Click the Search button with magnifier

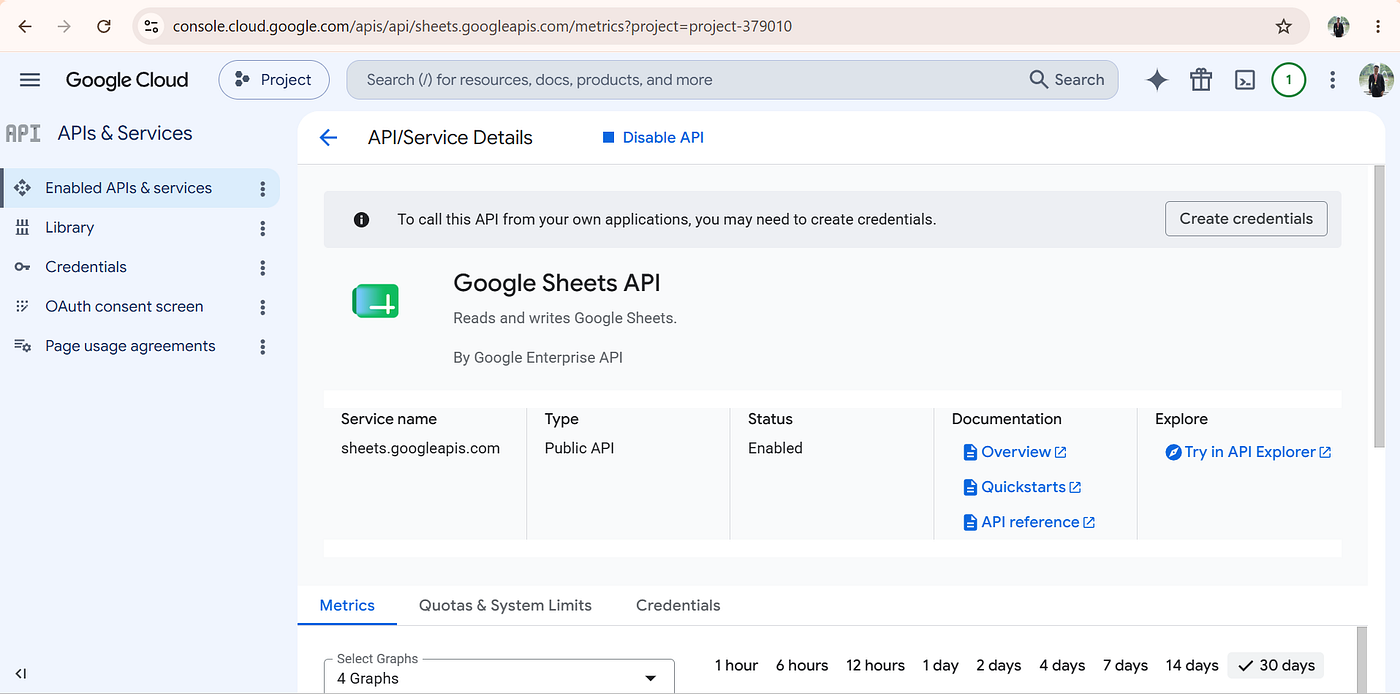(1067, 80)
